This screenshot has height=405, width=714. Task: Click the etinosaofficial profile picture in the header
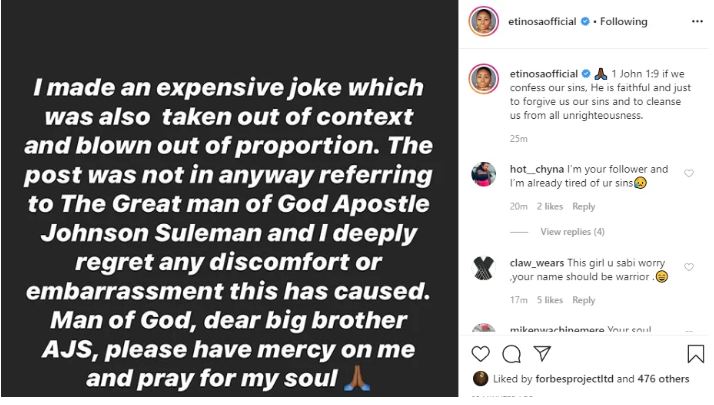click(x=483, y=21)
